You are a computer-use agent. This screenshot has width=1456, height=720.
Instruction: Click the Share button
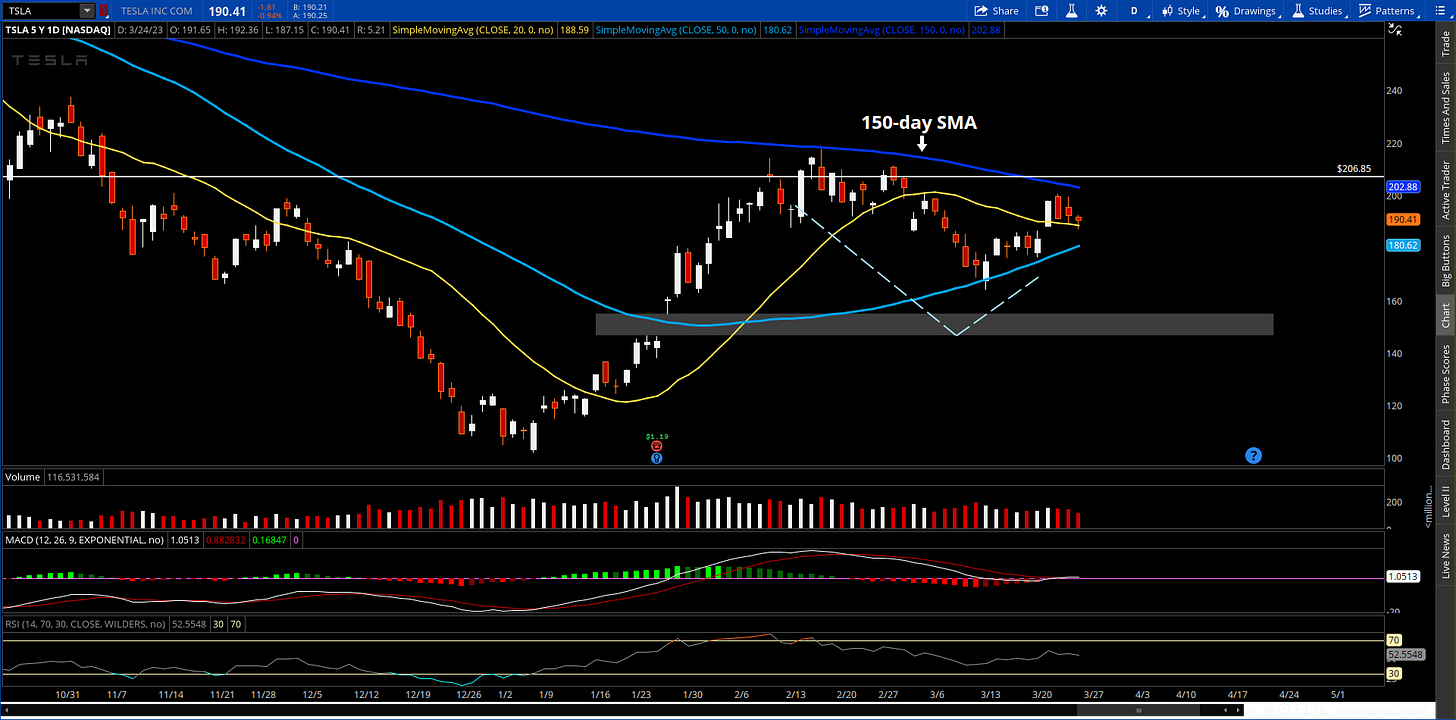tap(997, 11)
